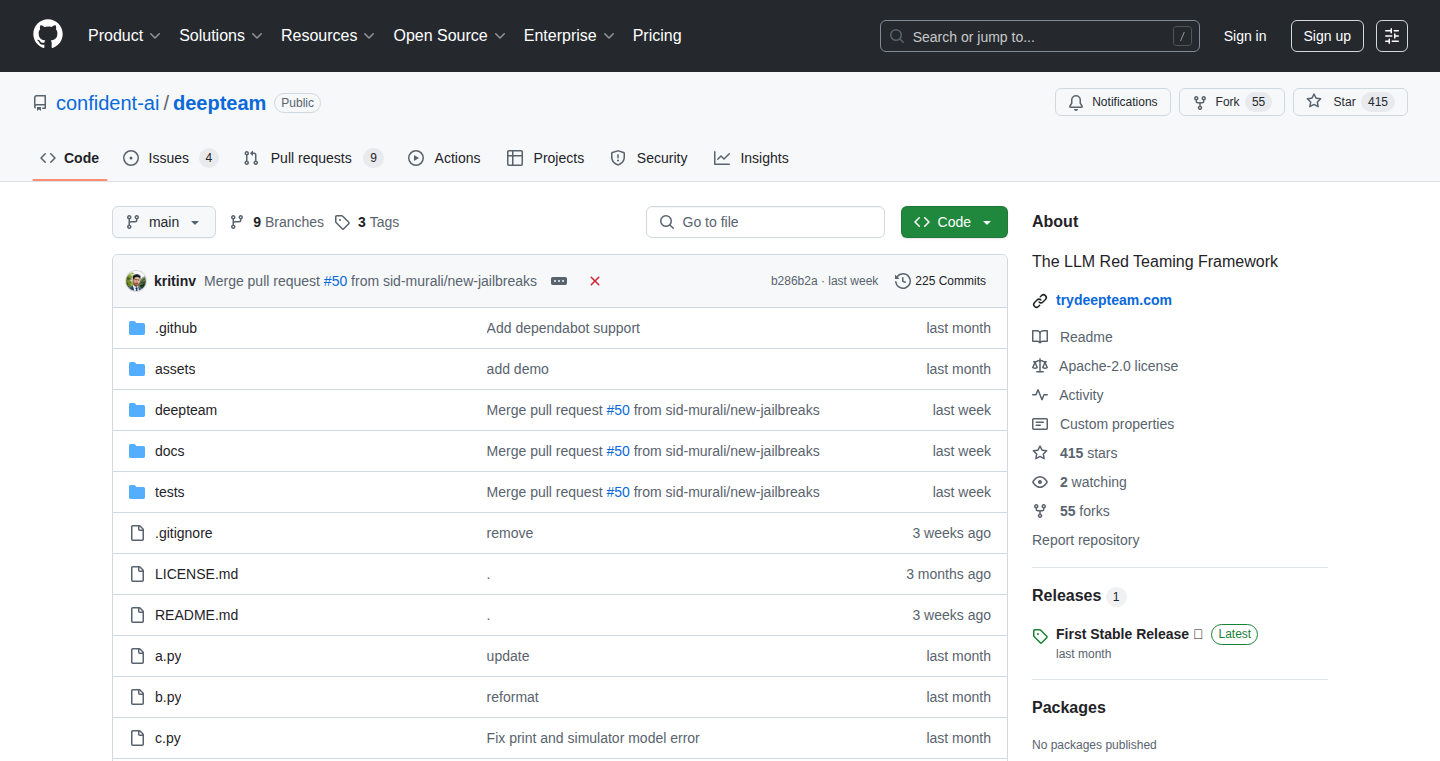1440x761 pixels.
Task: Open the deepteam folder in file list
Action: 186,410
